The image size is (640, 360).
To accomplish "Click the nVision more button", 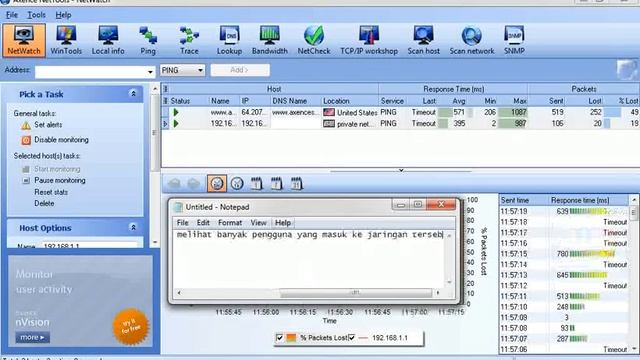I will coord(32,337).
